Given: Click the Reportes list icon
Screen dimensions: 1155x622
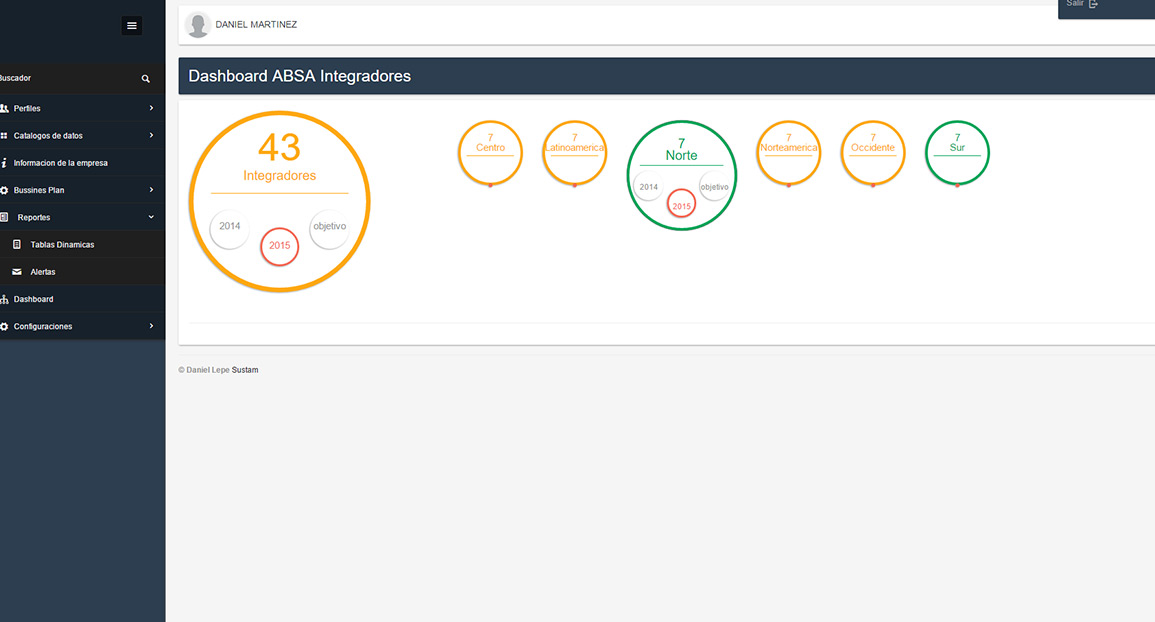Looking at the screenshot, I should pyautogui.click(x=4, y=217).
